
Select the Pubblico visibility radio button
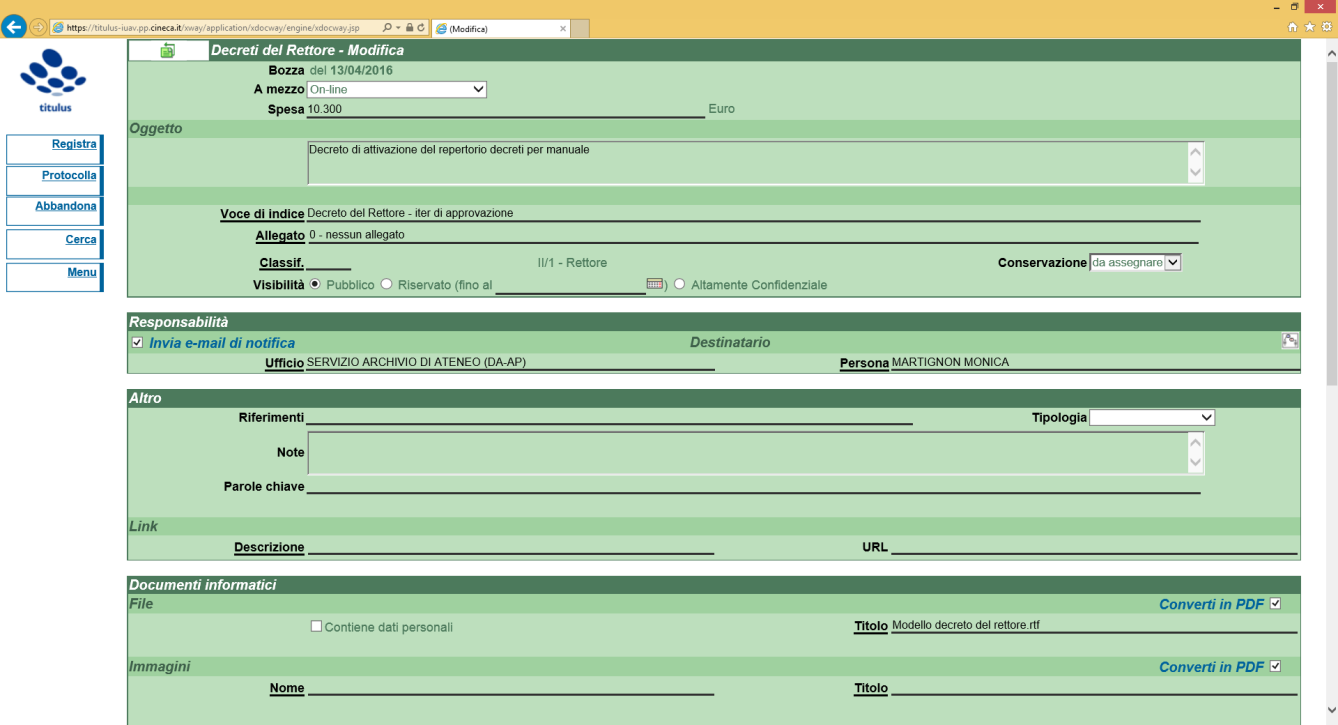point(315,284)
